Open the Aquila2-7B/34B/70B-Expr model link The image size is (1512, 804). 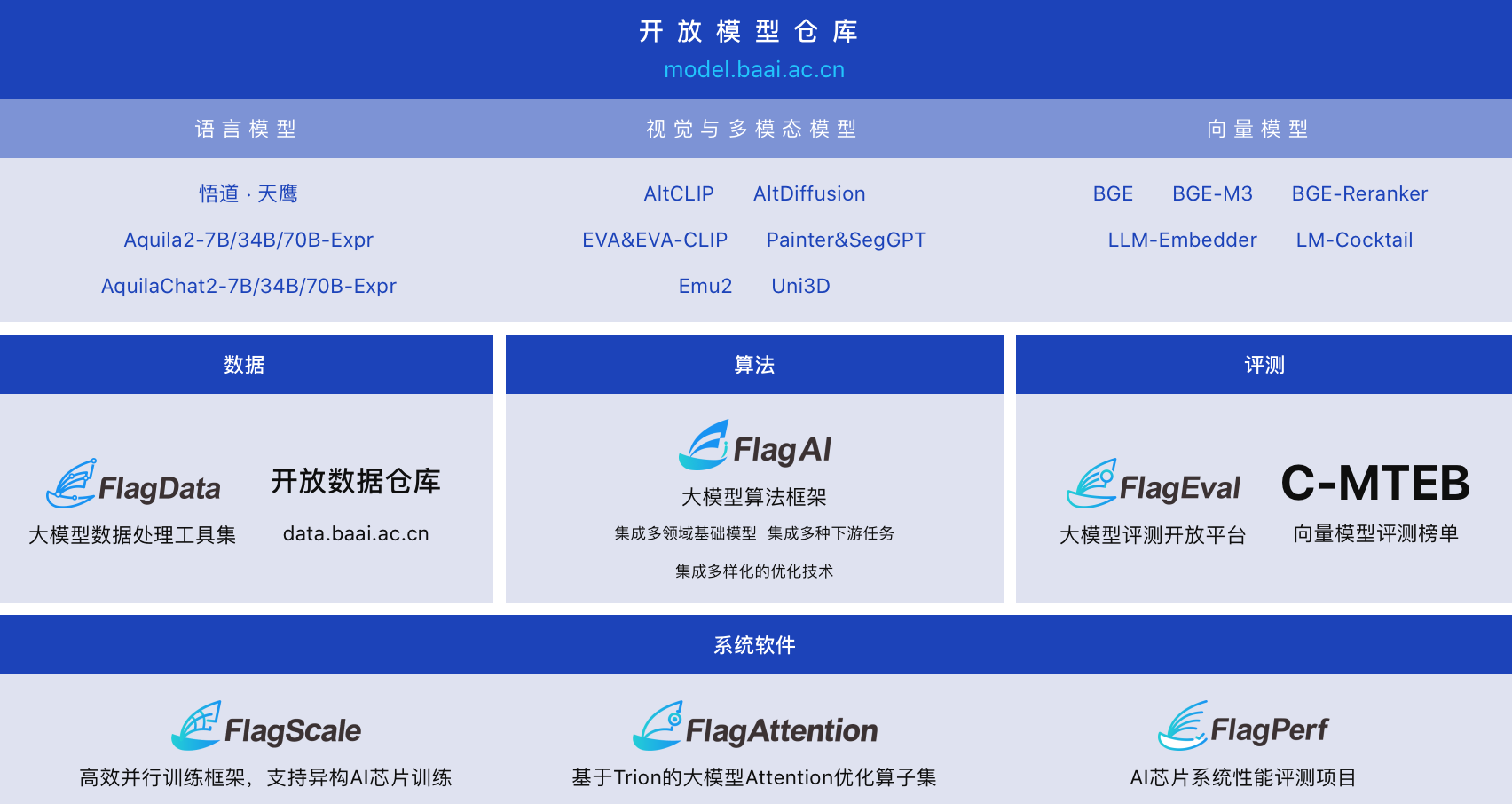pos(248,240)
